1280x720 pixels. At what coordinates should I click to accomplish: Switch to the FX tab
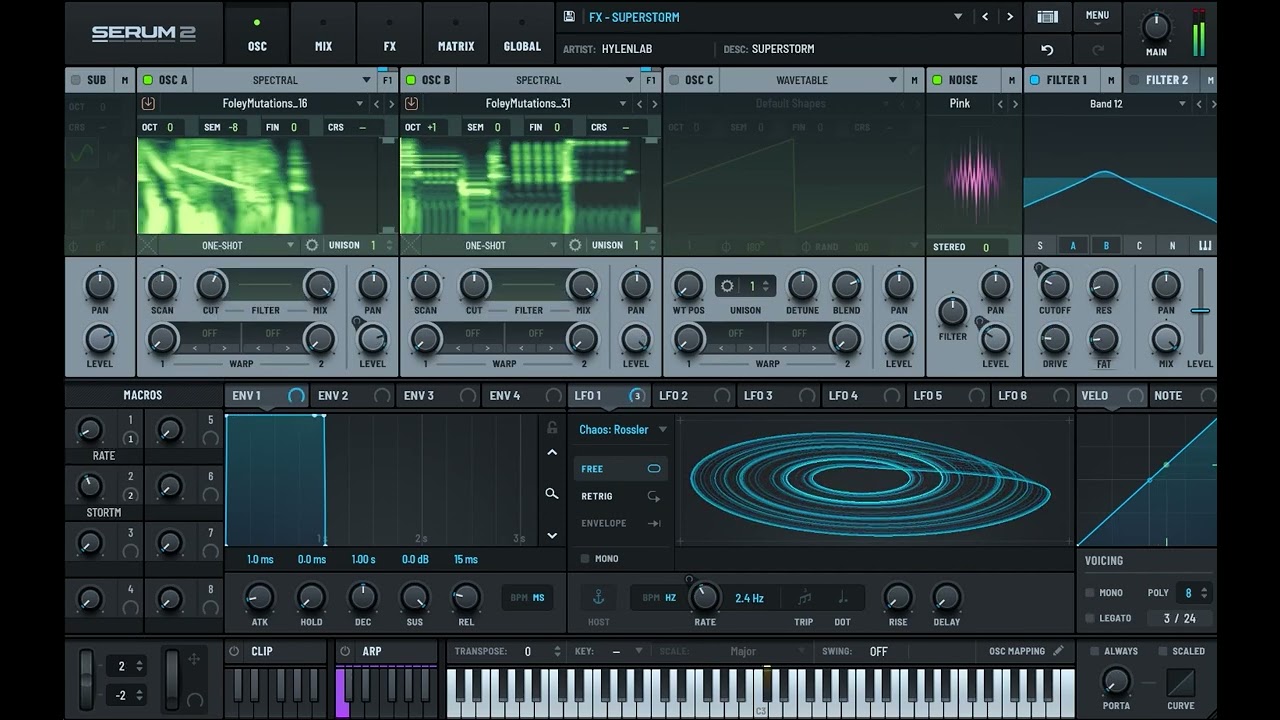tap(390, 35)
